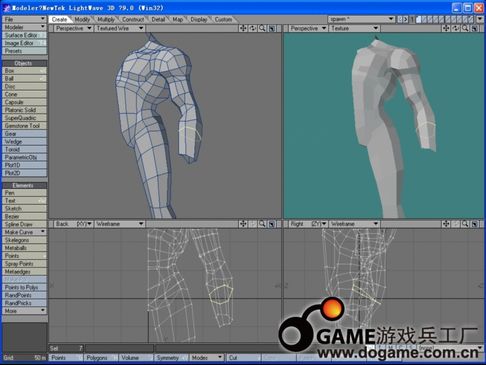Open the File dropdown menu
The width and height of the screenshot is (486, 365).
[24, 19]
